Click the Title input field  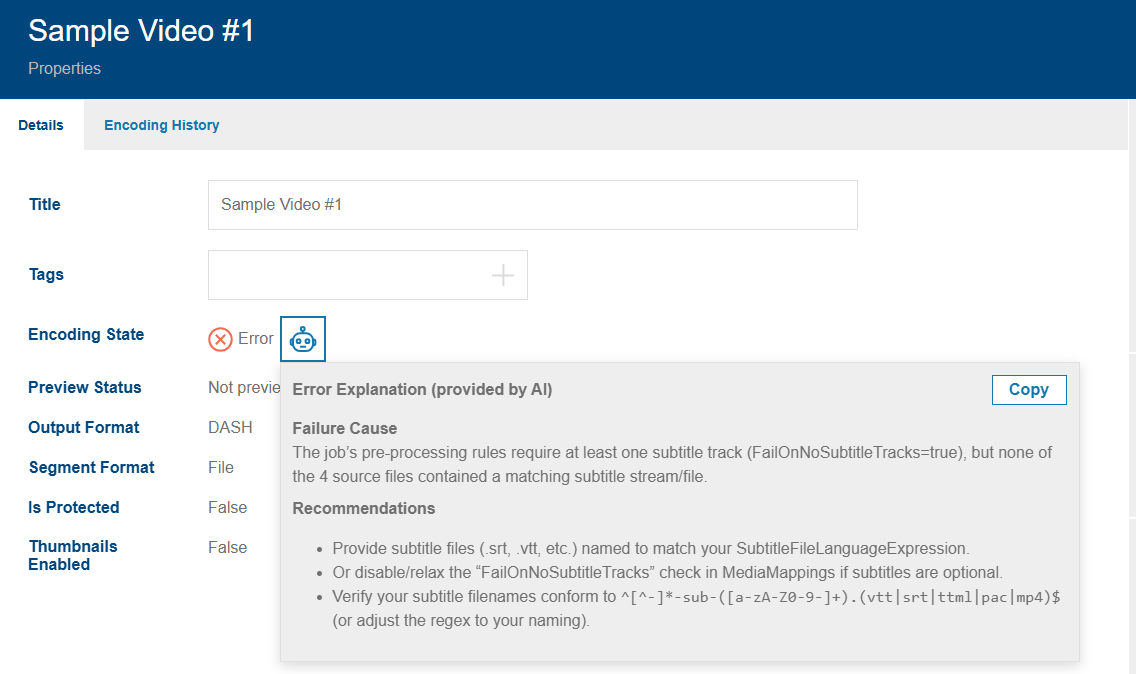click(x=532, y=204)
